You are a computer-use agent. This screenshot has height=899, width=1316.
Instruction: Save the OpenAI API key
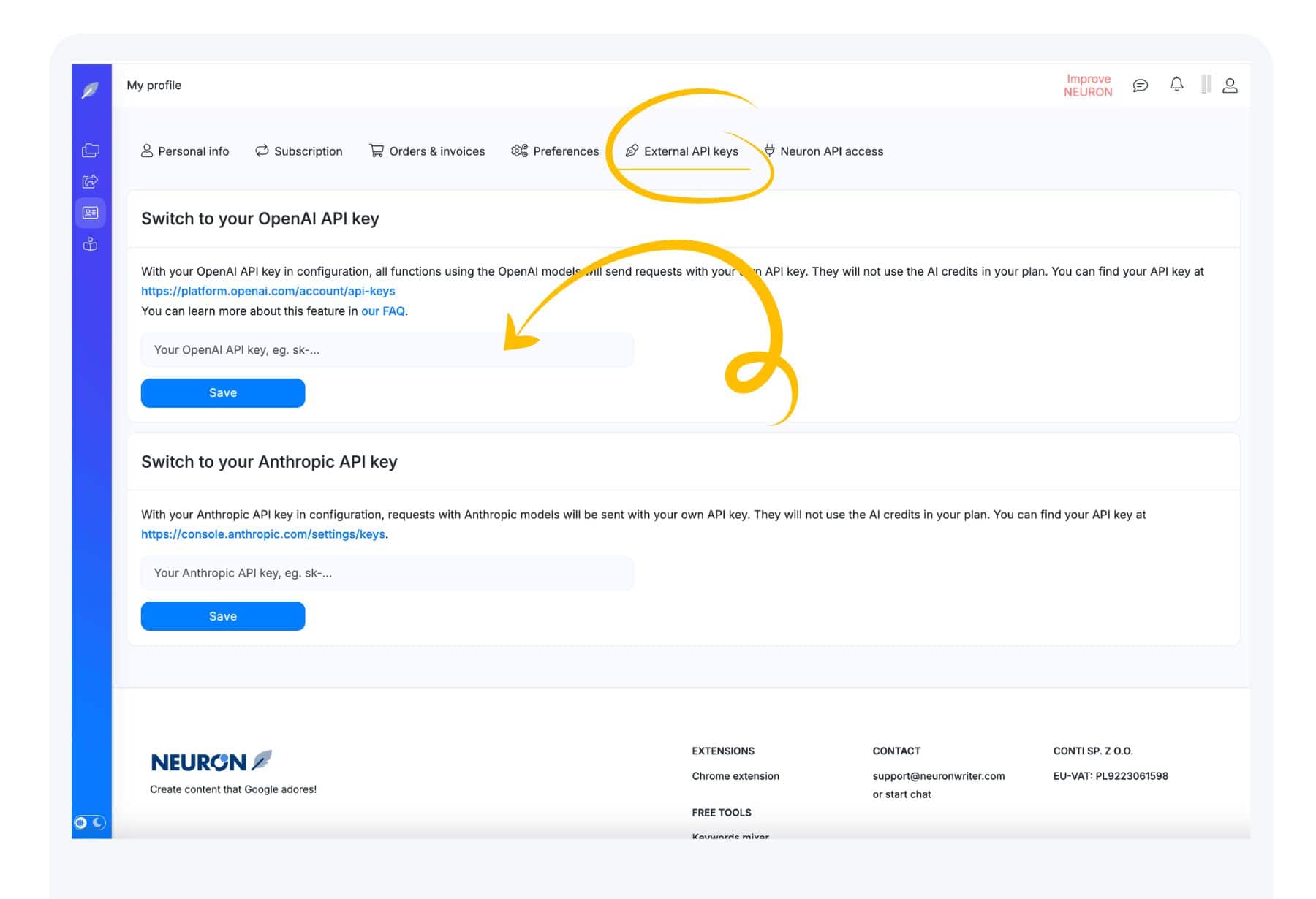(x=223, y=393)
